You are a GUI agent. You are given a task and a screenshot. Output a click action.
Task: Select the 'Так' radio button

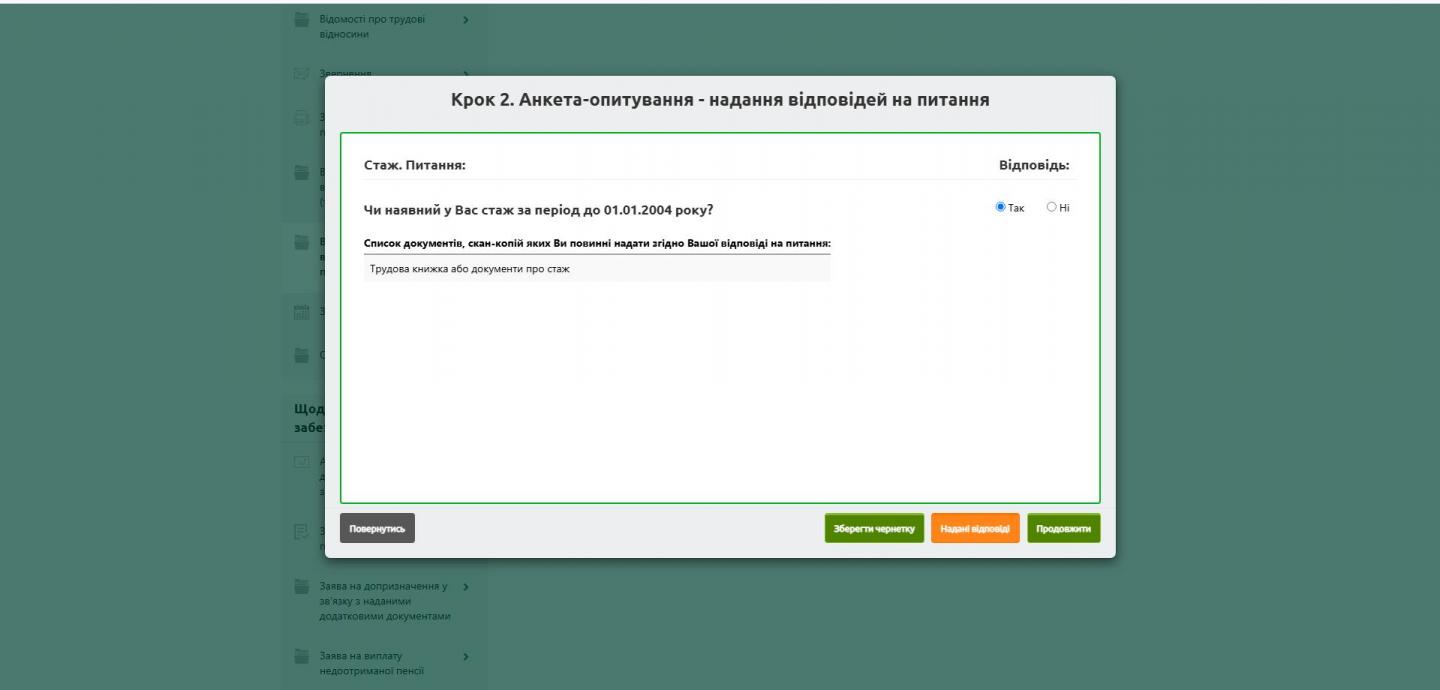tap(1001, 208)
